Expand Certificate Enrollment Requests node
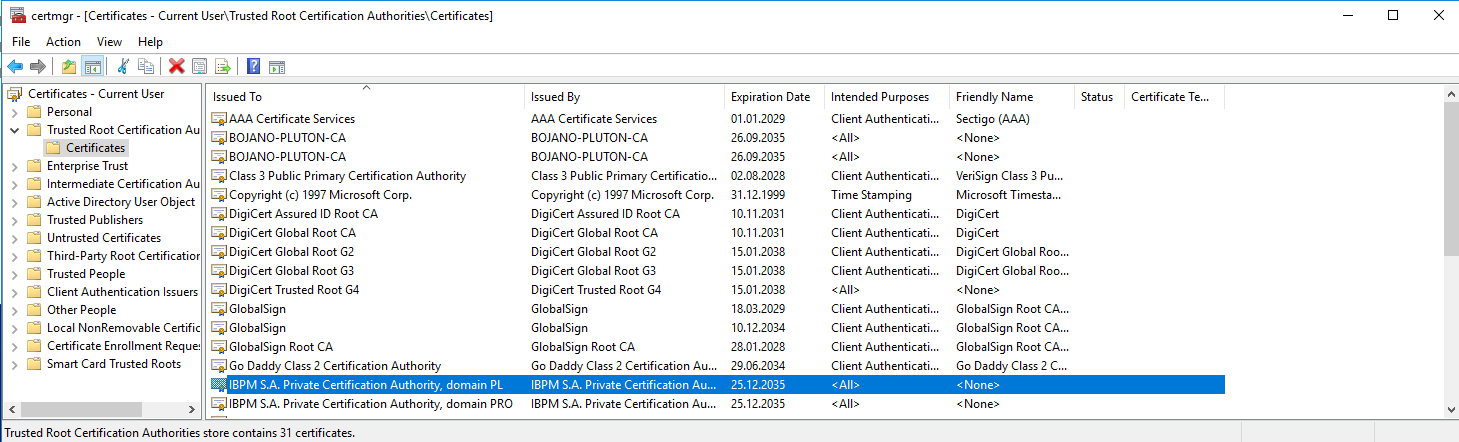This screenshot has height=442, width=1459. [x=15, y=346]
